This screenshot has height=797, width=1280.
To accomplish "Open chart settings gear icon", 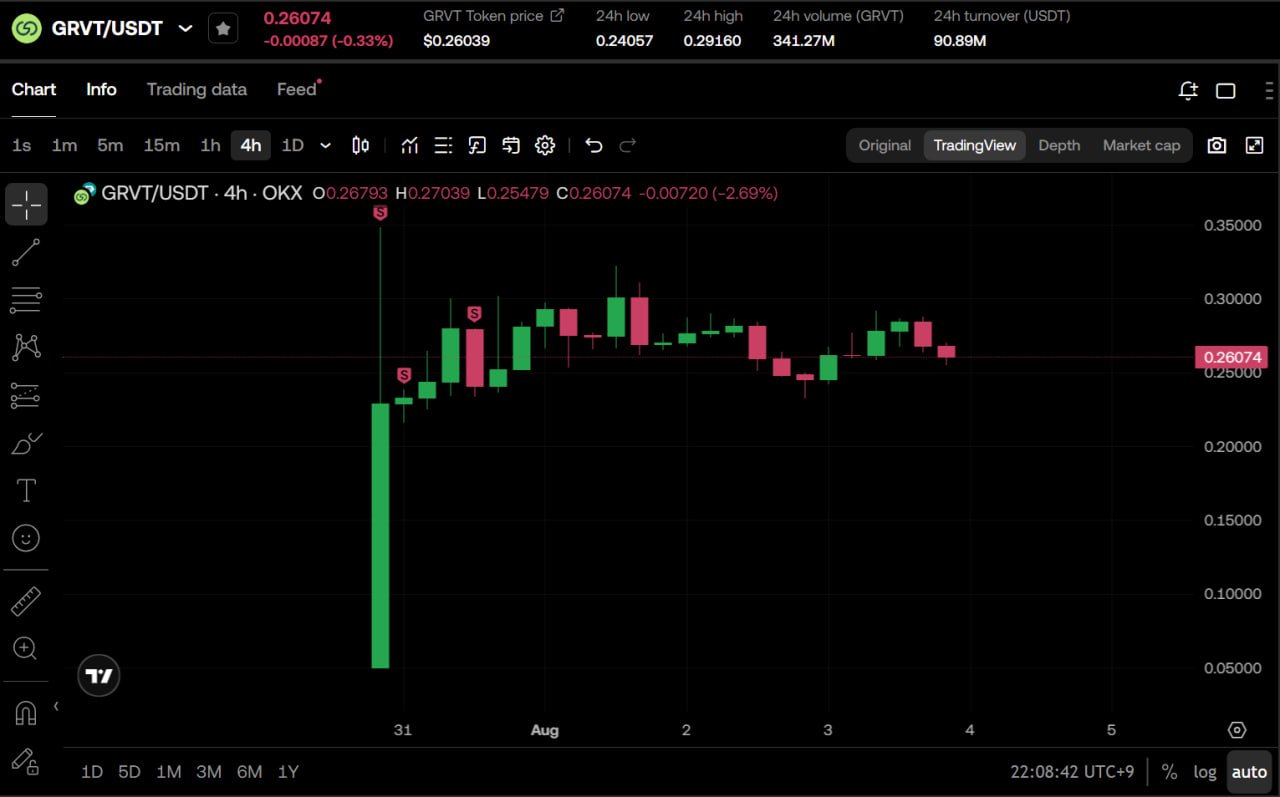I will point(545,145).
